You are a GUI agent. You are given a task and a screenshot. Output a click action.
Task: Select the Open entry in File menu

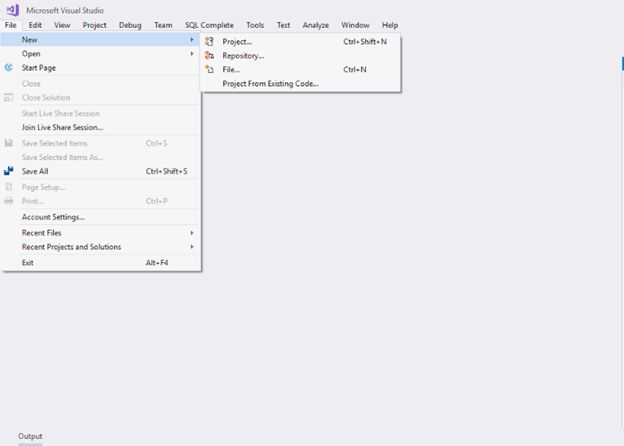click(x=100, y=53)
